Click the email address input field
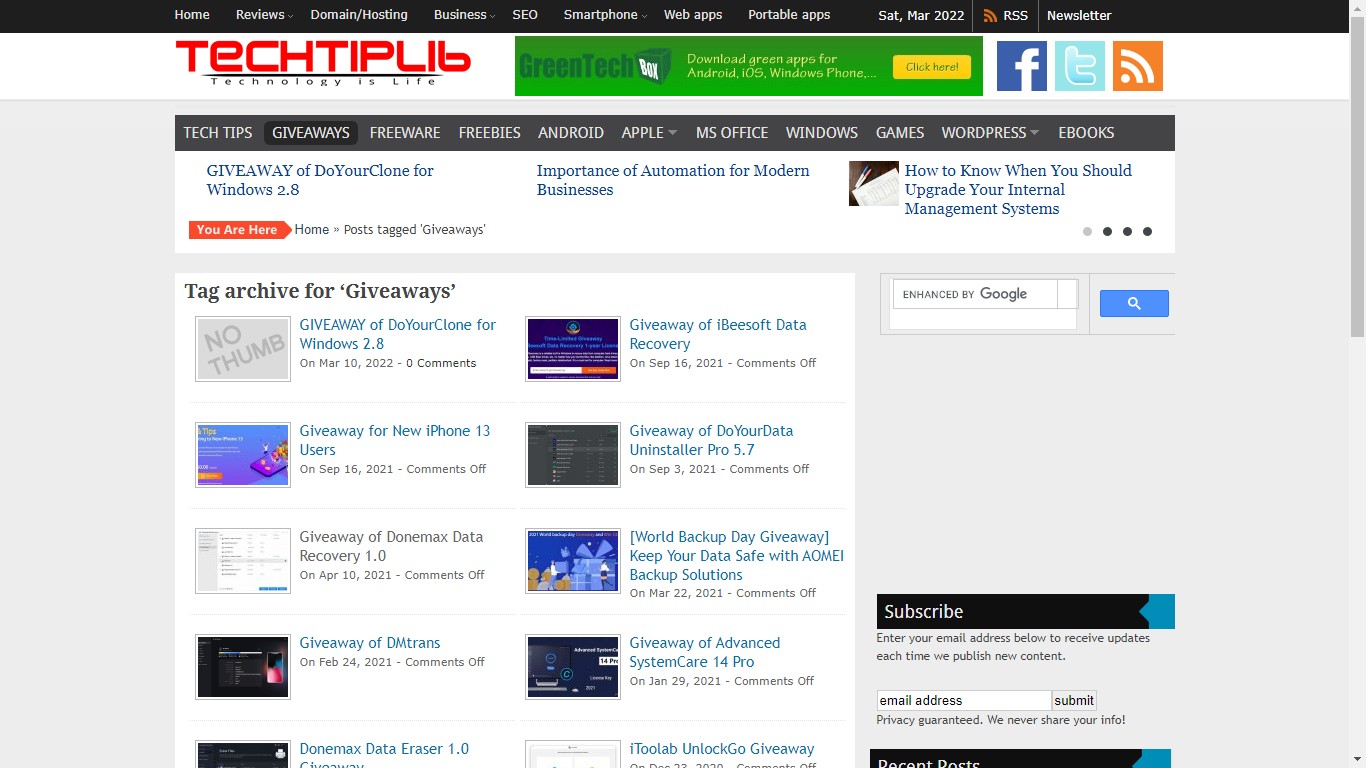The width and height of the screenshot is (1366, 768). tap(964, 700)
